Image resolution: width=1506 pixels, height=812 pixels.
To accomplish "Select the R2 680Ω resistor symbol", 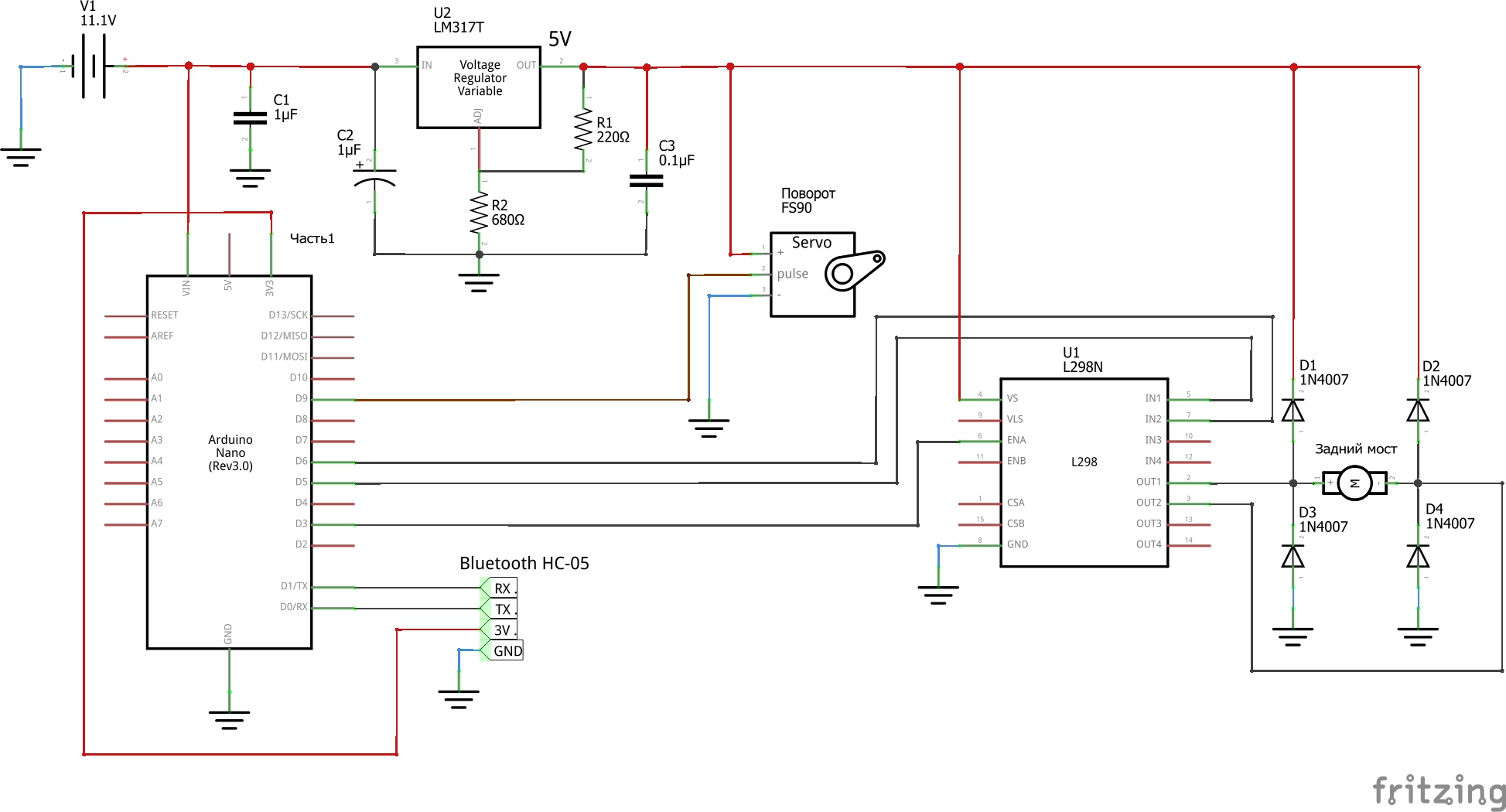I will 479,213.
